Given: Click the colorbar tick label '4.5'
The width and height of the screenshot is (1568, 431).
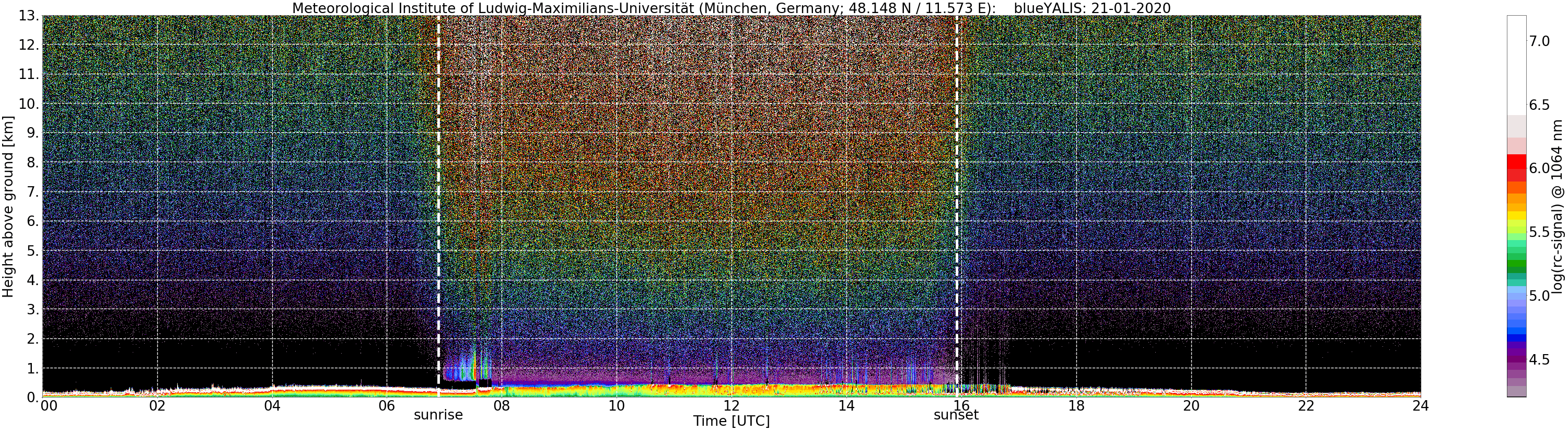Looking at the screenshot, I should tap(1539, 360).
